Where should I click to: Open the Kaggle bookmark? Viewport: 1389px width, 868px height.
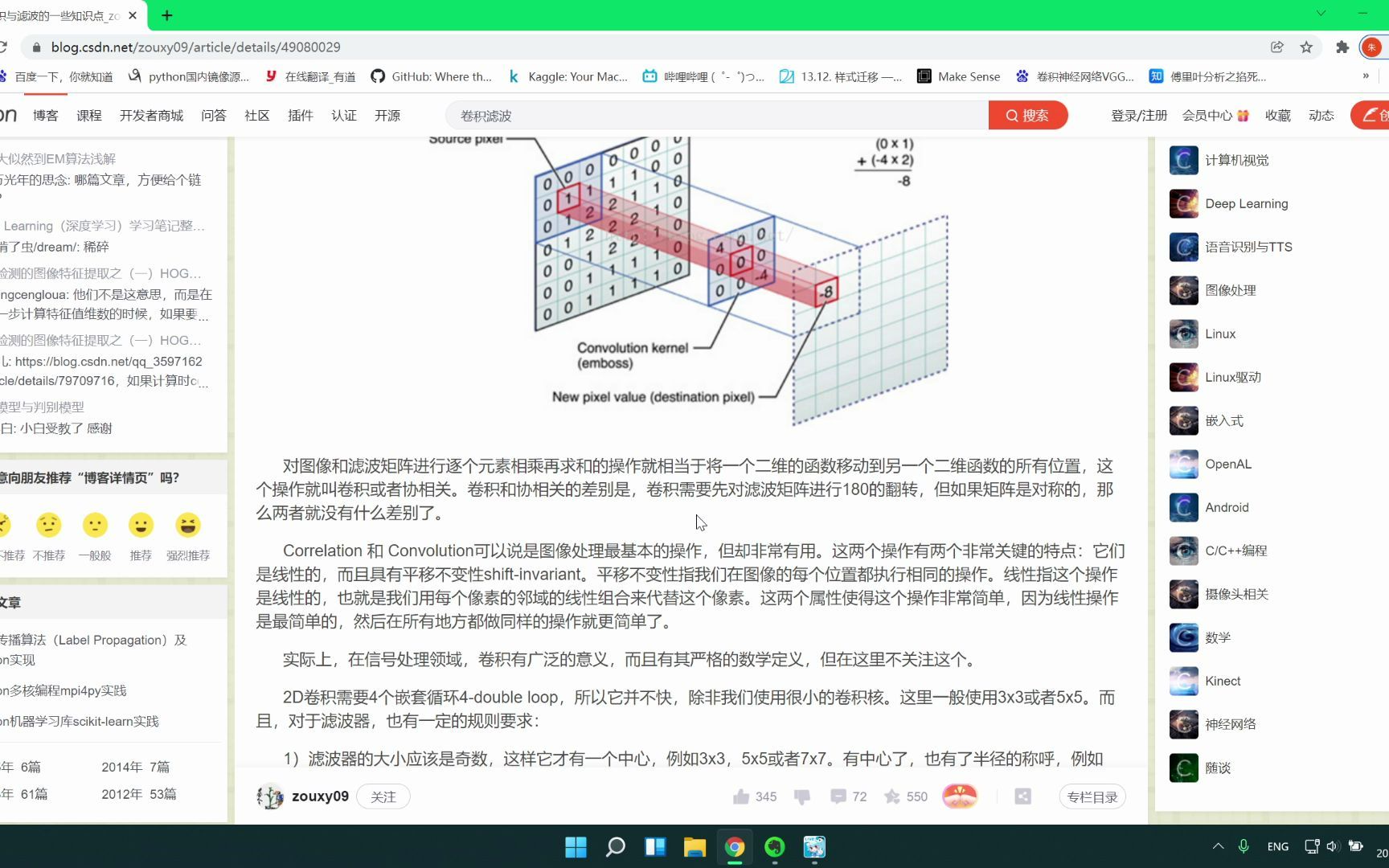(567, 76)
